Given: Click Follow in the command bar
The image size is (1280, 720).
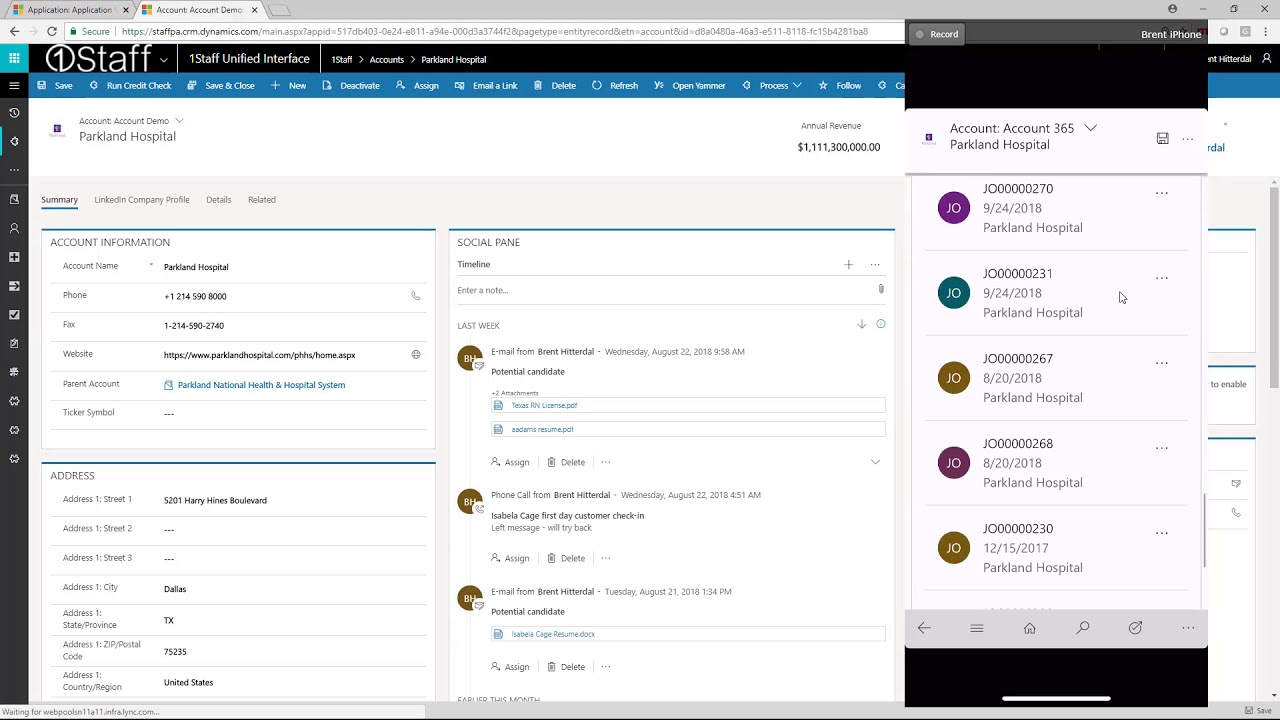Looking at the screenshot, I should coord(840,86).
